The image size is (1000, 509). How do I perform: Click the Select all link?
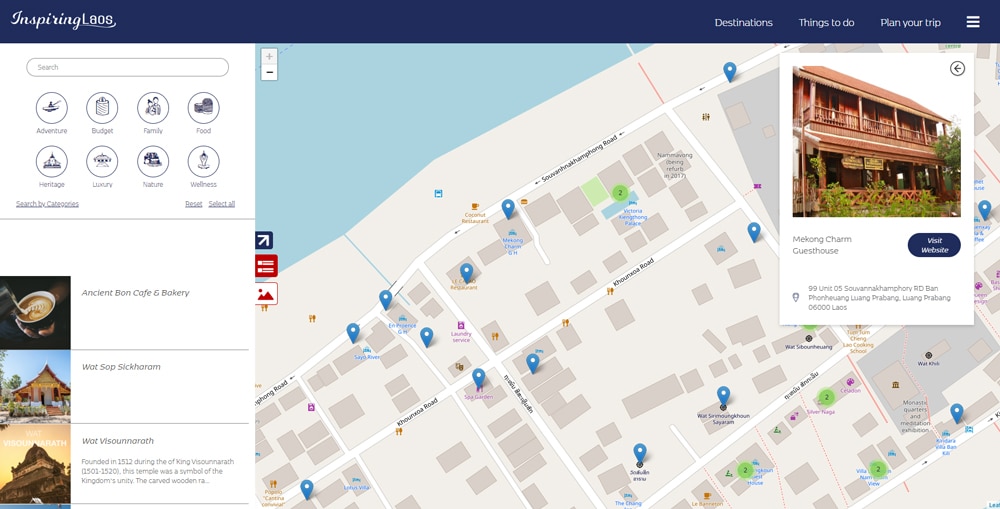coord(221,204)
